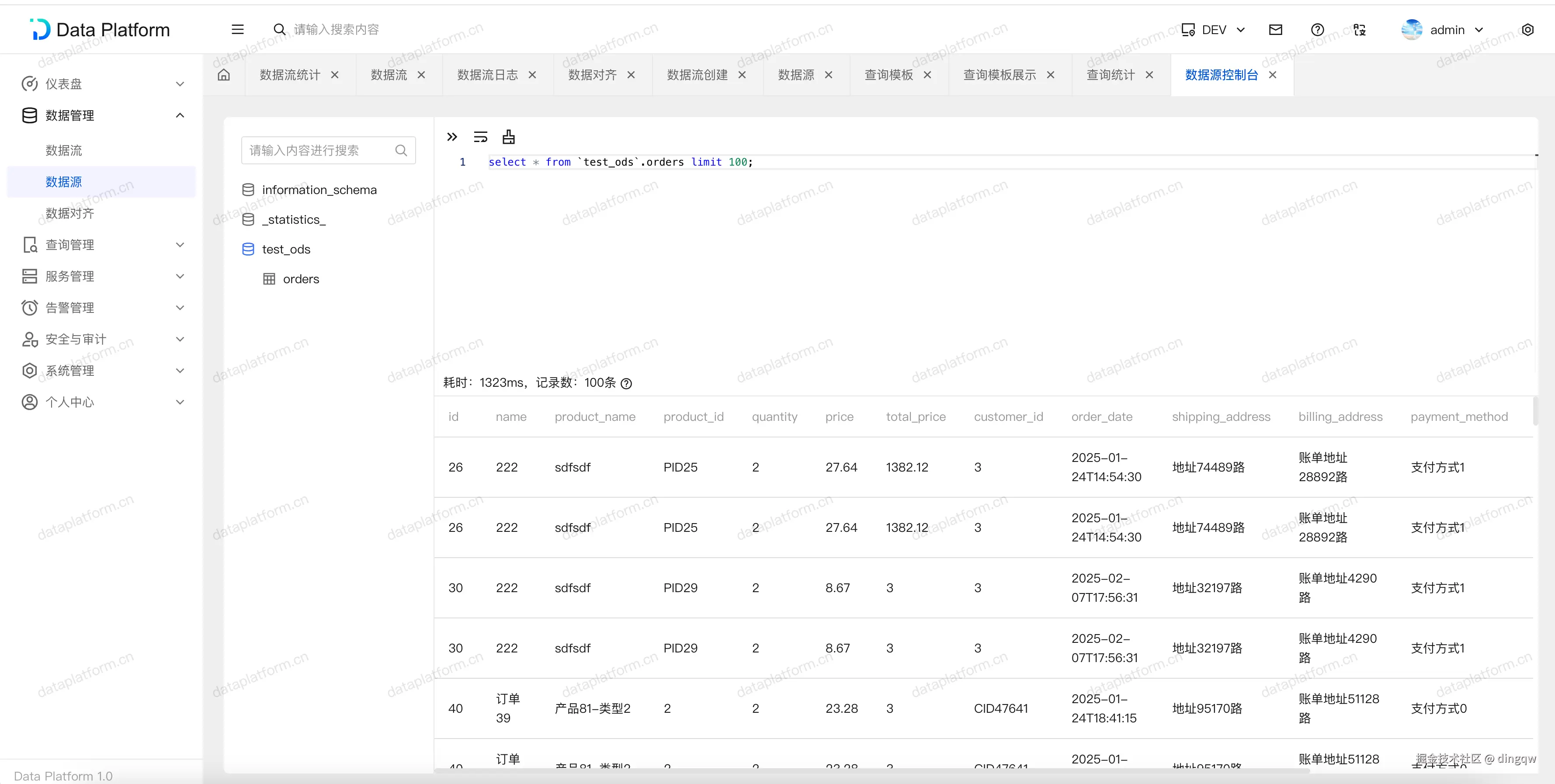Screen dimensions: 1555x784
Task: Toggle the sidebar hamburger menu icon
Action: click(238, 30)
